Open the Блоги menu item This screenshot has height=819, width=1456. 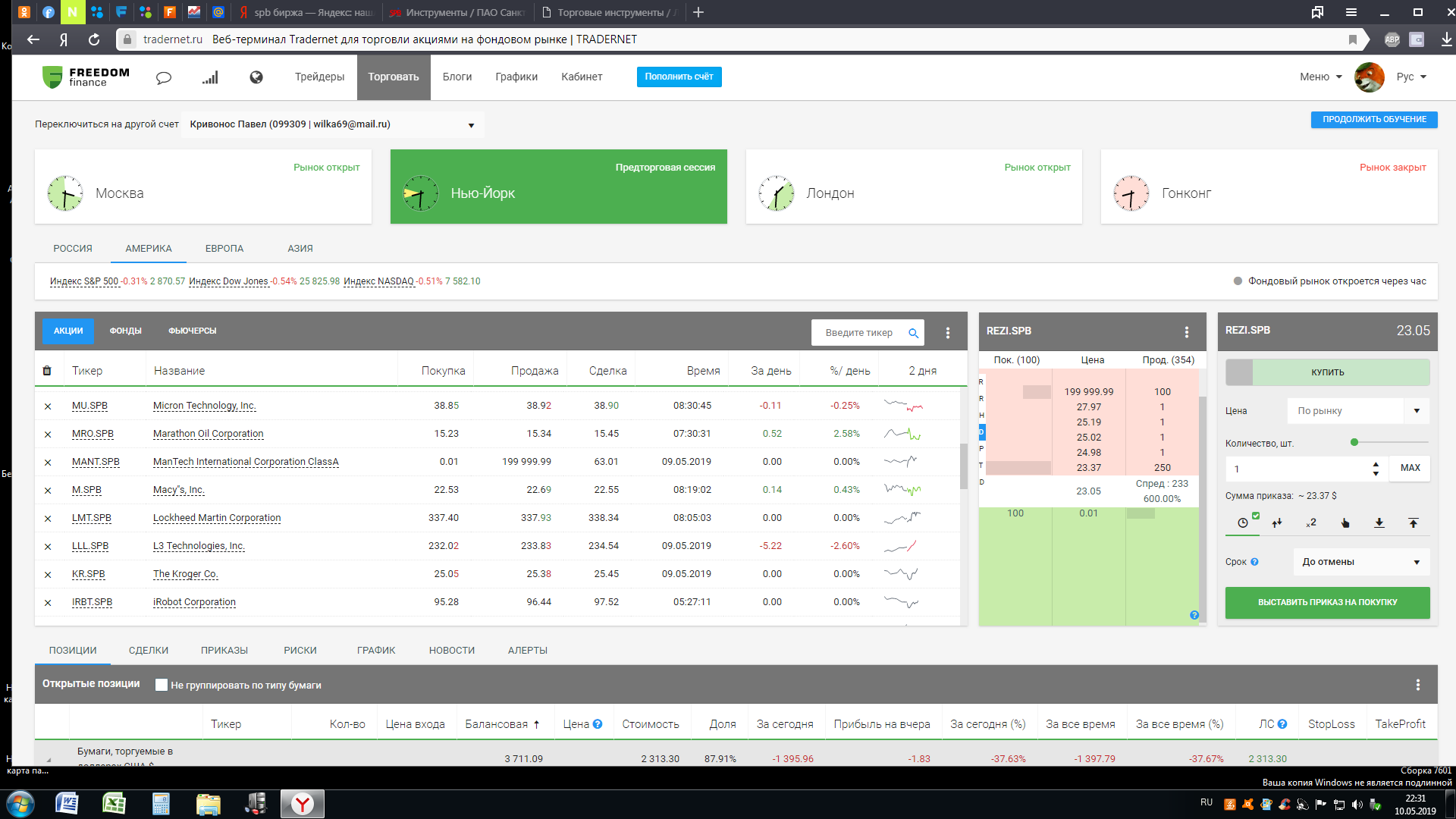[457, 77]
